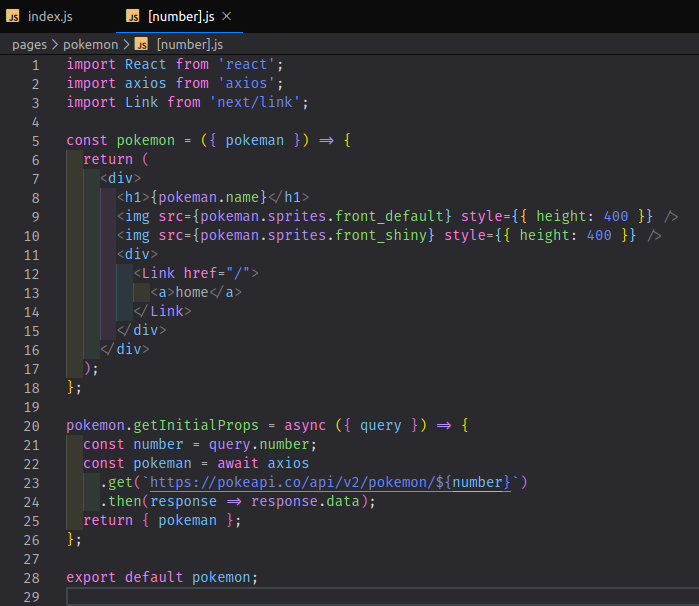Click the JS file icon on index.js tab
This screenshot has width=699, height=606.
point(13,17)
